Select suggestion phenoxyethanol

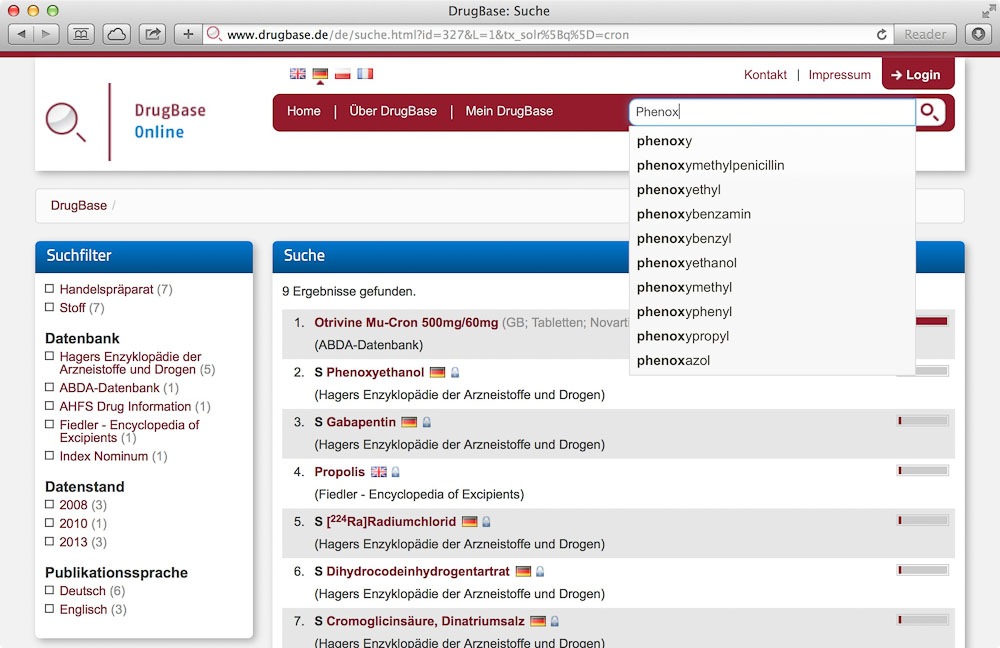[772, 263]
